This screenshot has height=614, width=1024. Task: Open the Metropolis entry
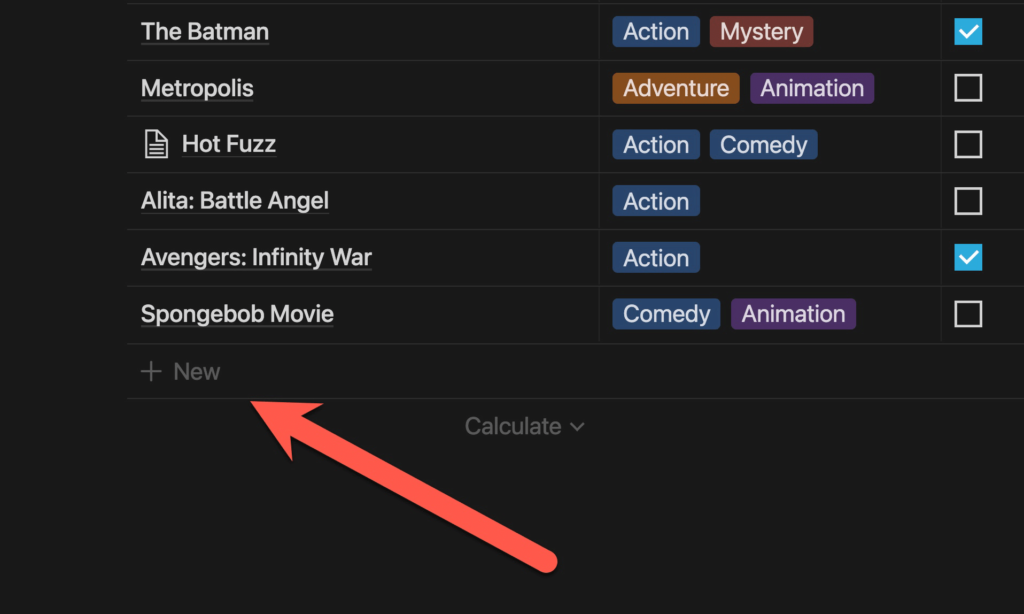click(197, 88)
